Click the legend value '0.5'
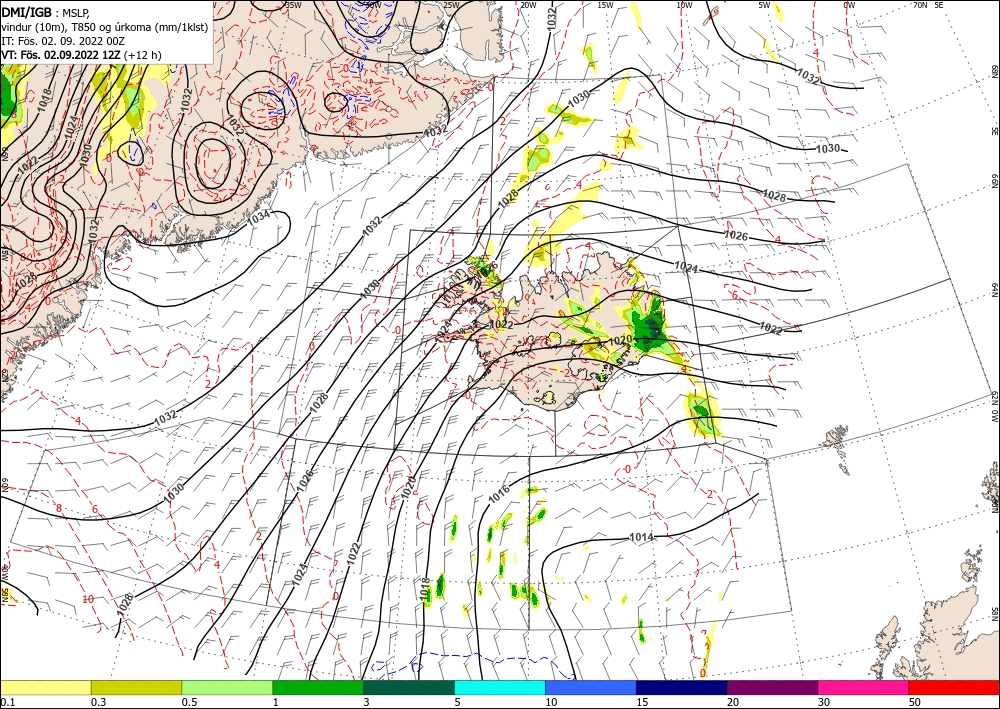1000x709 pixels. [x=189, y=702]
